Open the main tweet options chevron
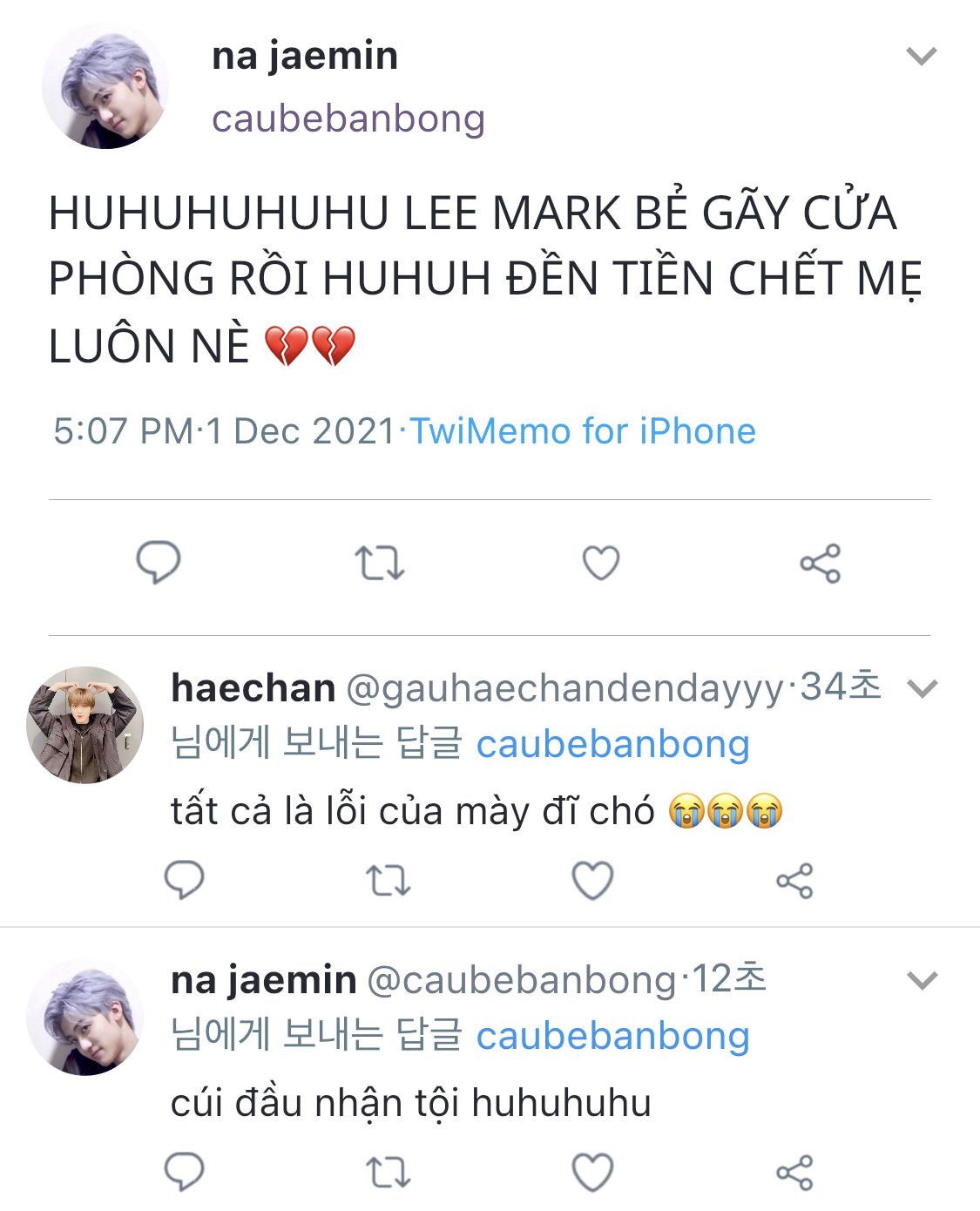980x1211 pixels. tap(921, 57)
